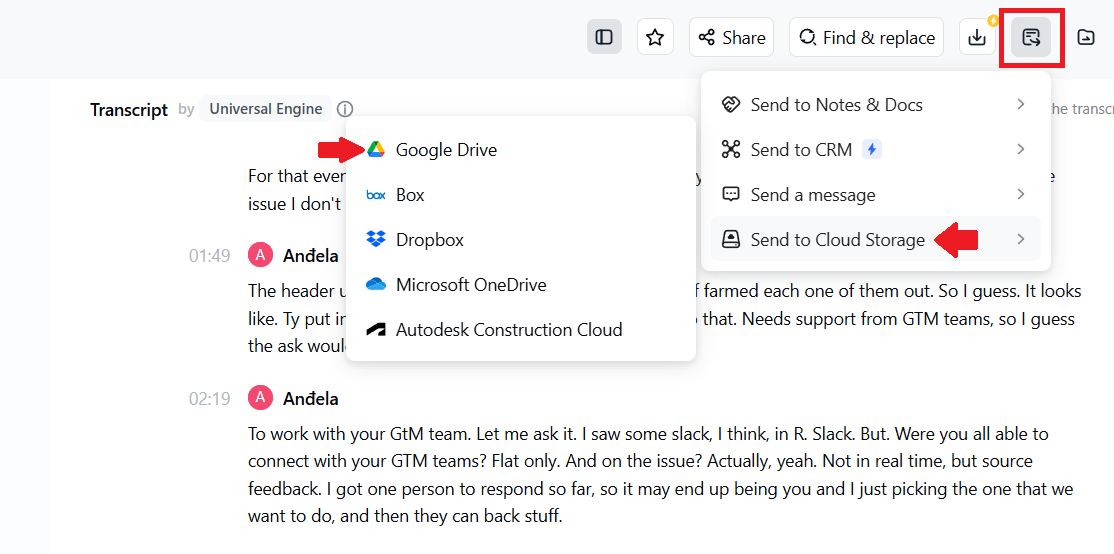Click Anđela's avatar at 01:49

click(x=260, y=256)
